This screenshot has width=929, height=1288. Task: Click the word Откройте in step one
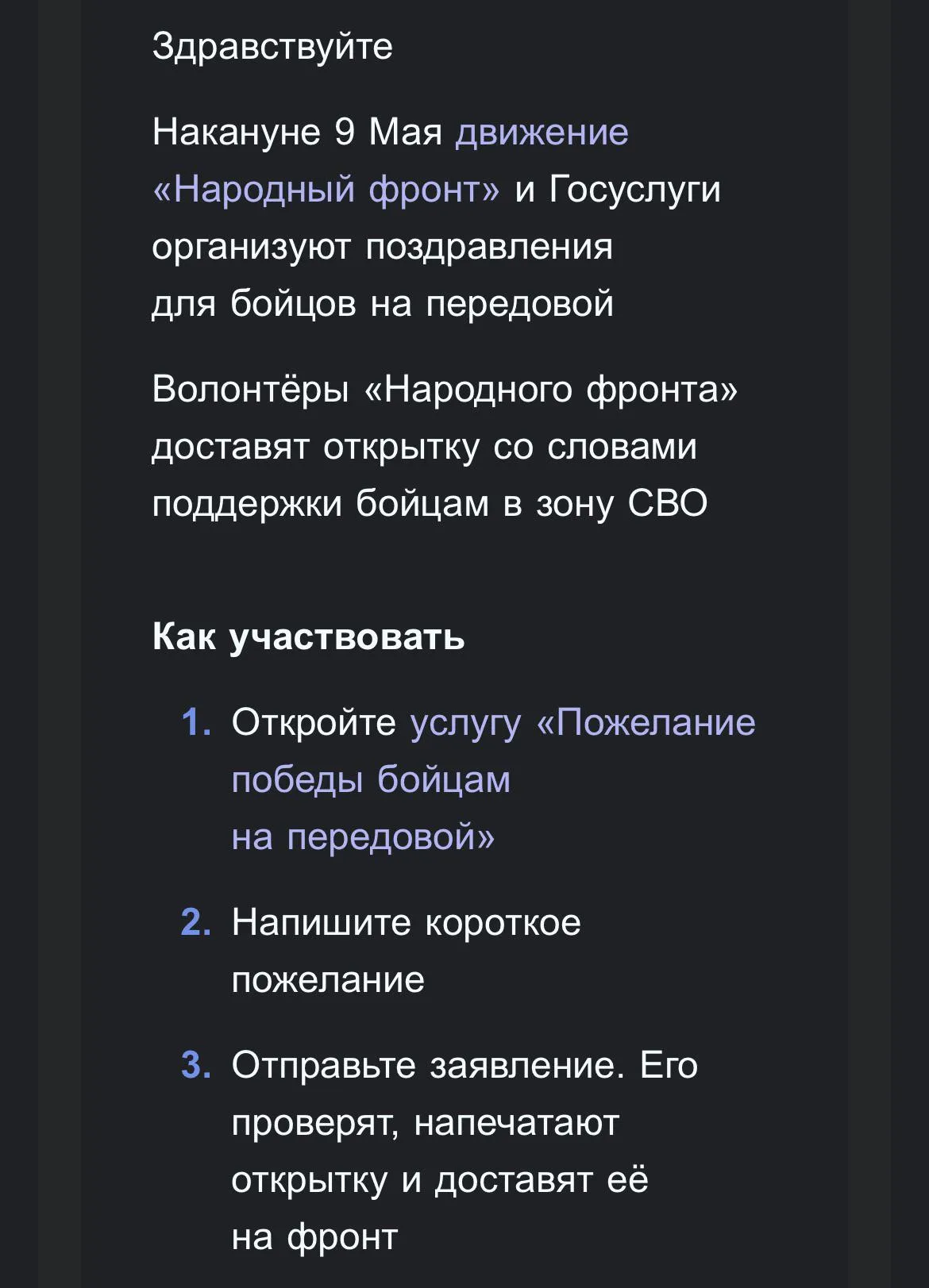[314, 722]
